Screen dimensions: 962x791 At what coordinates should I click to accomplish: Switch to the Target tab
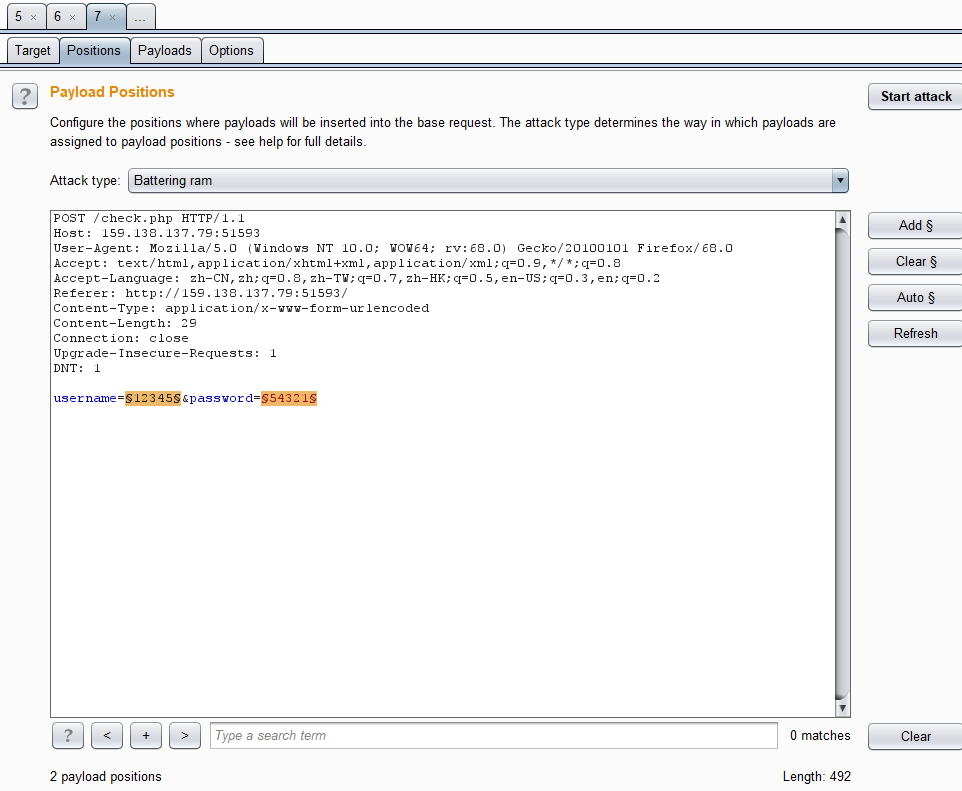click(x=32, y=50)
